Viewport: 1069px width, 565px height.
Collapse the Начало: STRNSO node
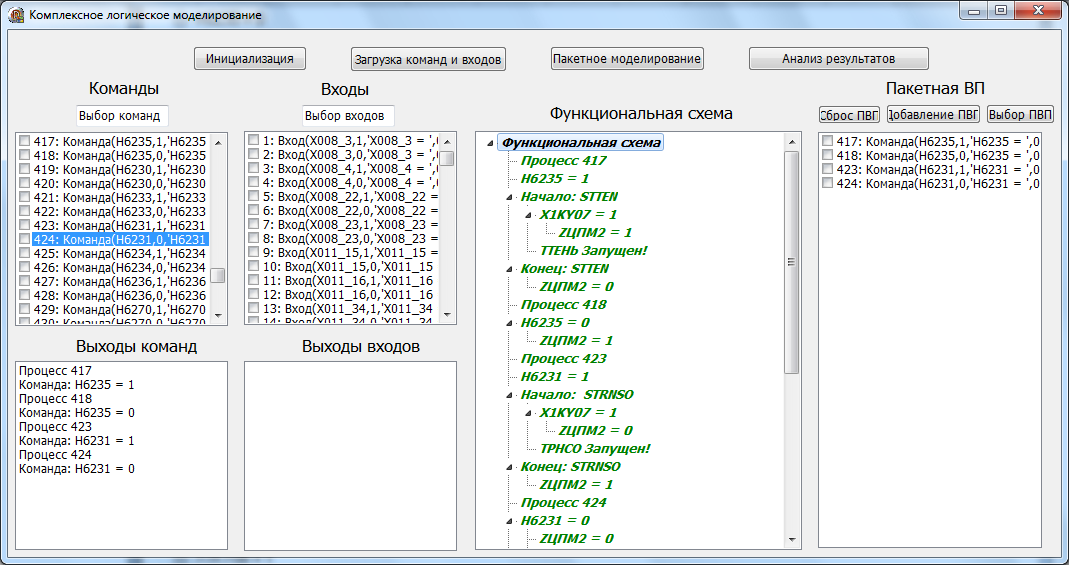point(510,395)
